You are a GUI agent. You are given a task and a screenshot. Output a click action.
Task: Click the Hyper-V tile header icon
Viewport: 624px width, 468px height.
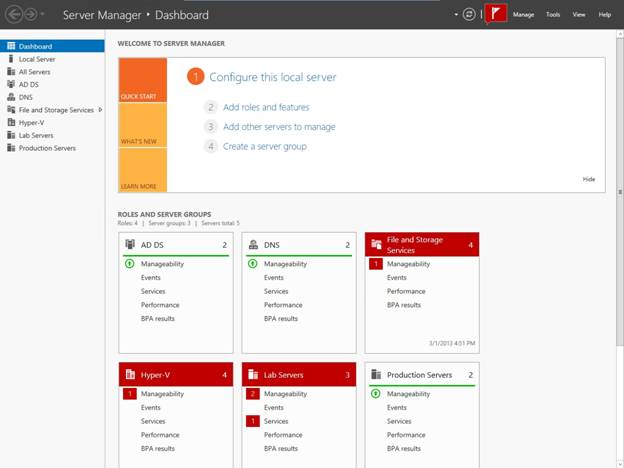point(130,374)
